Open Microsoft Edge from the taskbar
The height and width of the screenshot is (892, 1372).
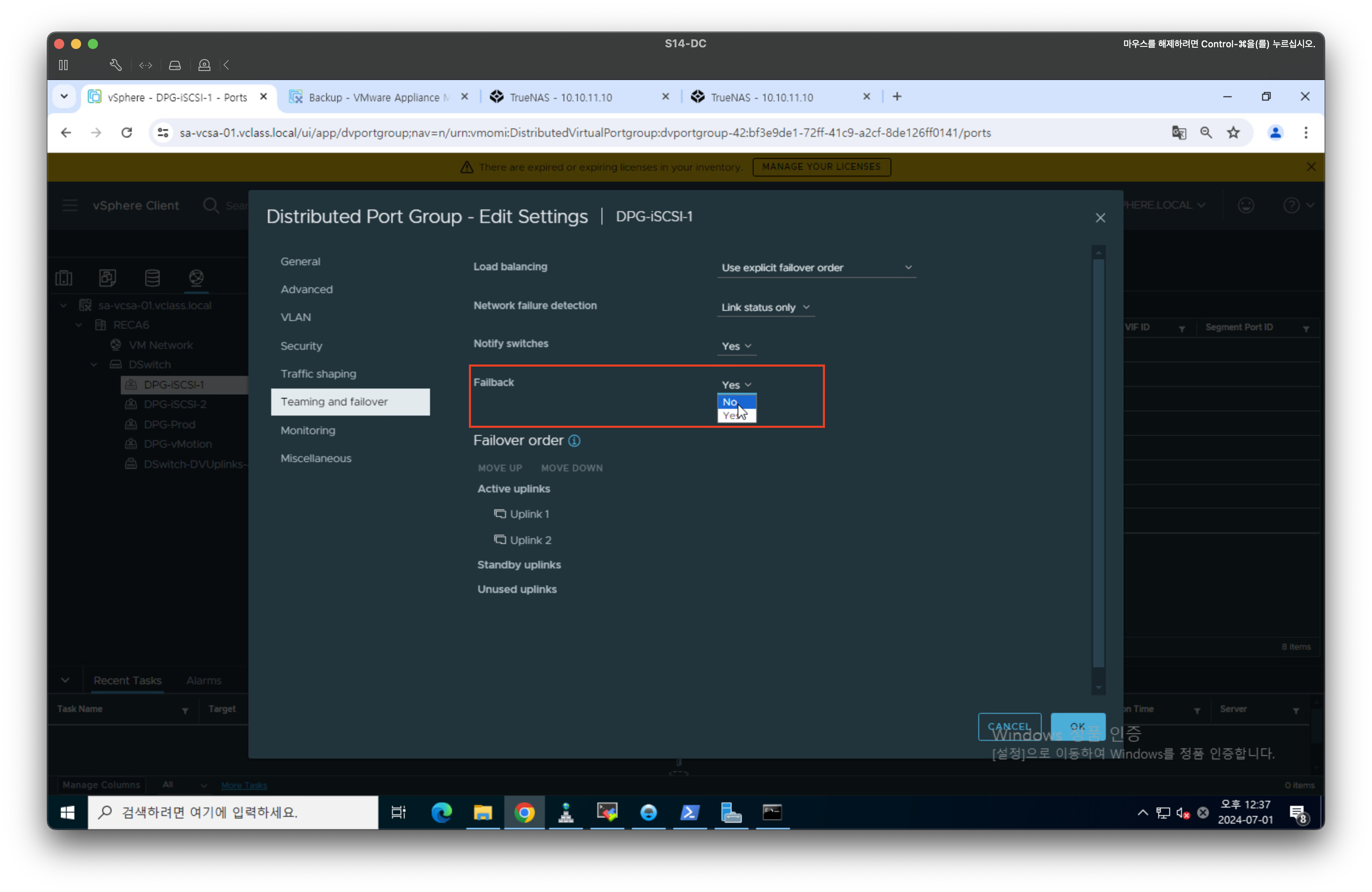coord(441,813)
